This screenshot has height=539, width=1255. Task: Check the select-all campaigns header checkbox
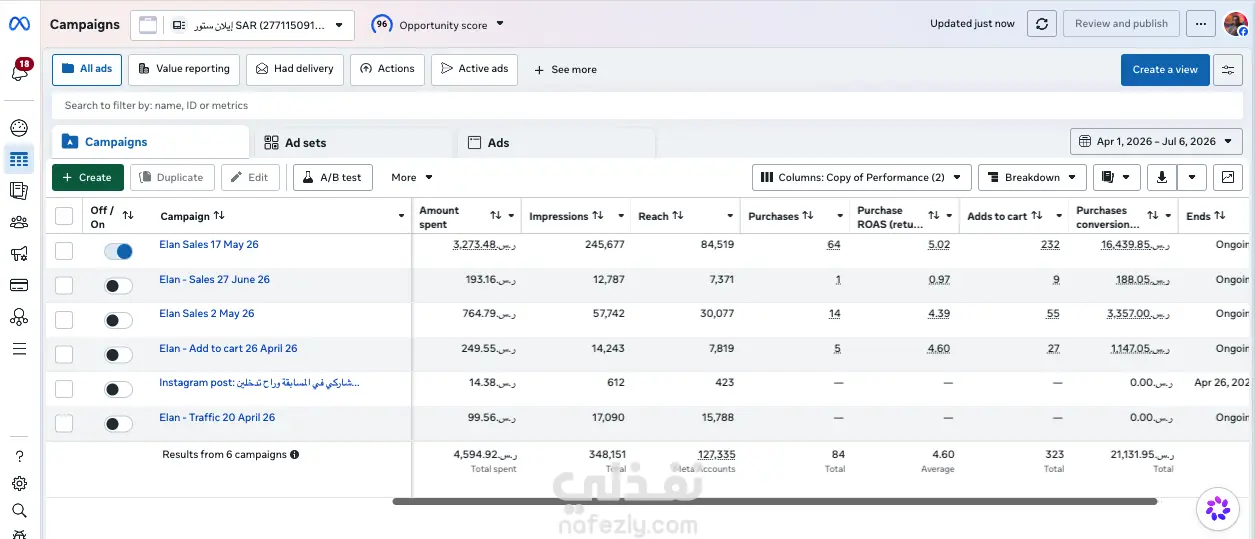(64, 216)
